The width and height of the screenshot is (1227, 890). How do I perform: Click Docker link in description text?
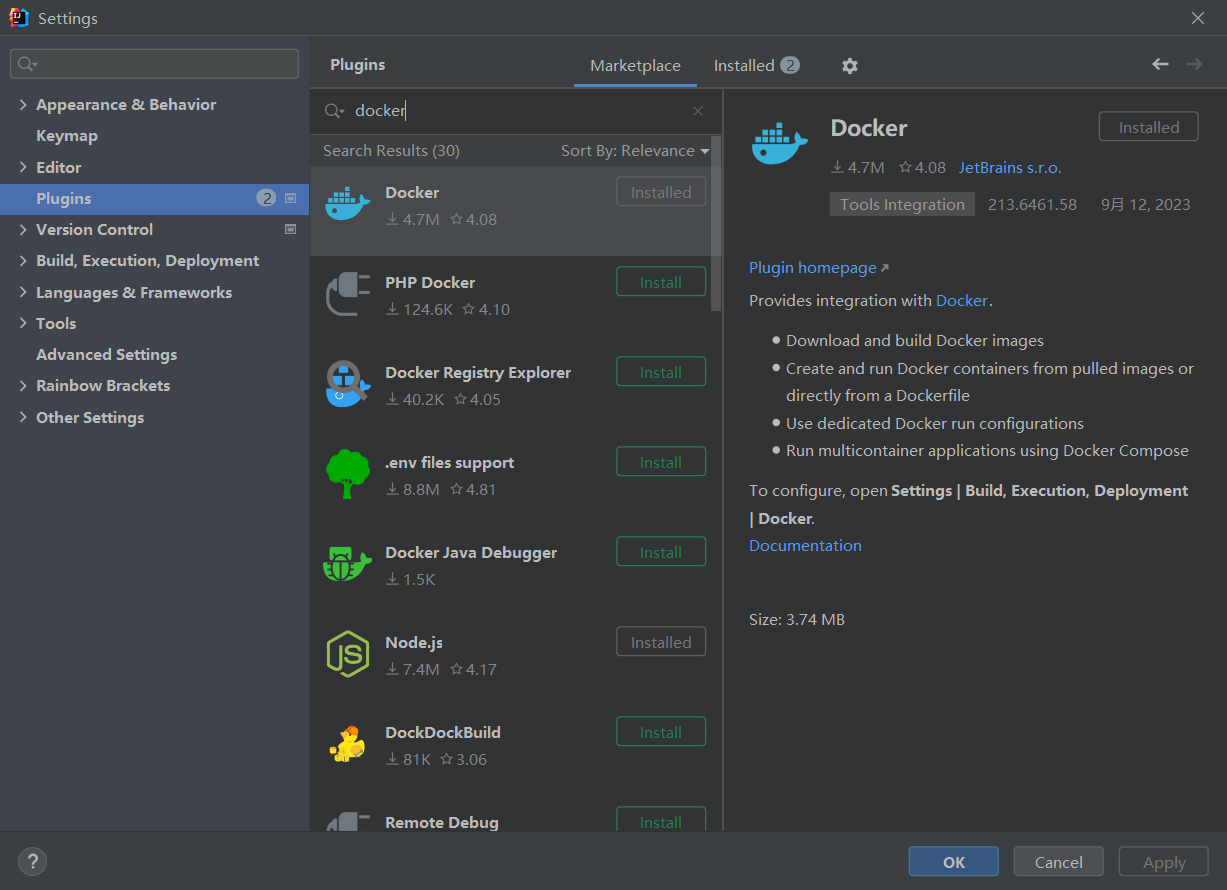tap(962, 300)
